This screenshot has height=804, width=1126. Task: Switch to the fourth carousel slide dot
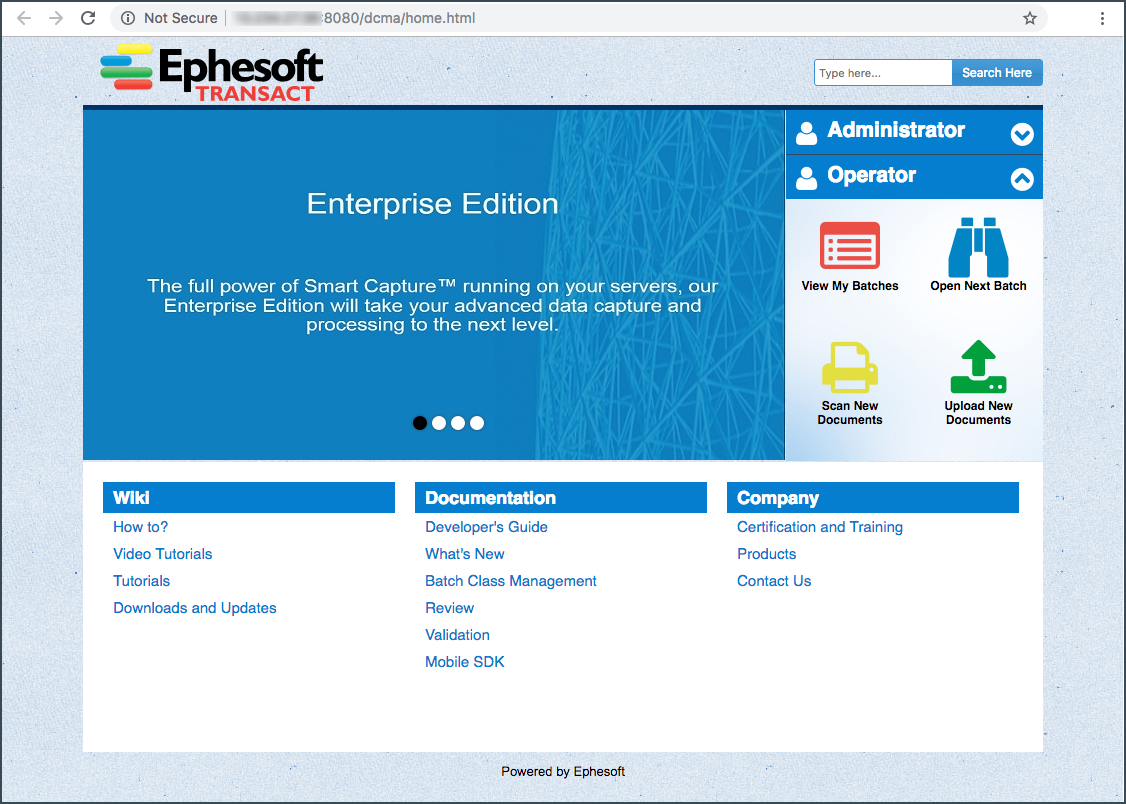pyautogui.click(x=477, y=423)
